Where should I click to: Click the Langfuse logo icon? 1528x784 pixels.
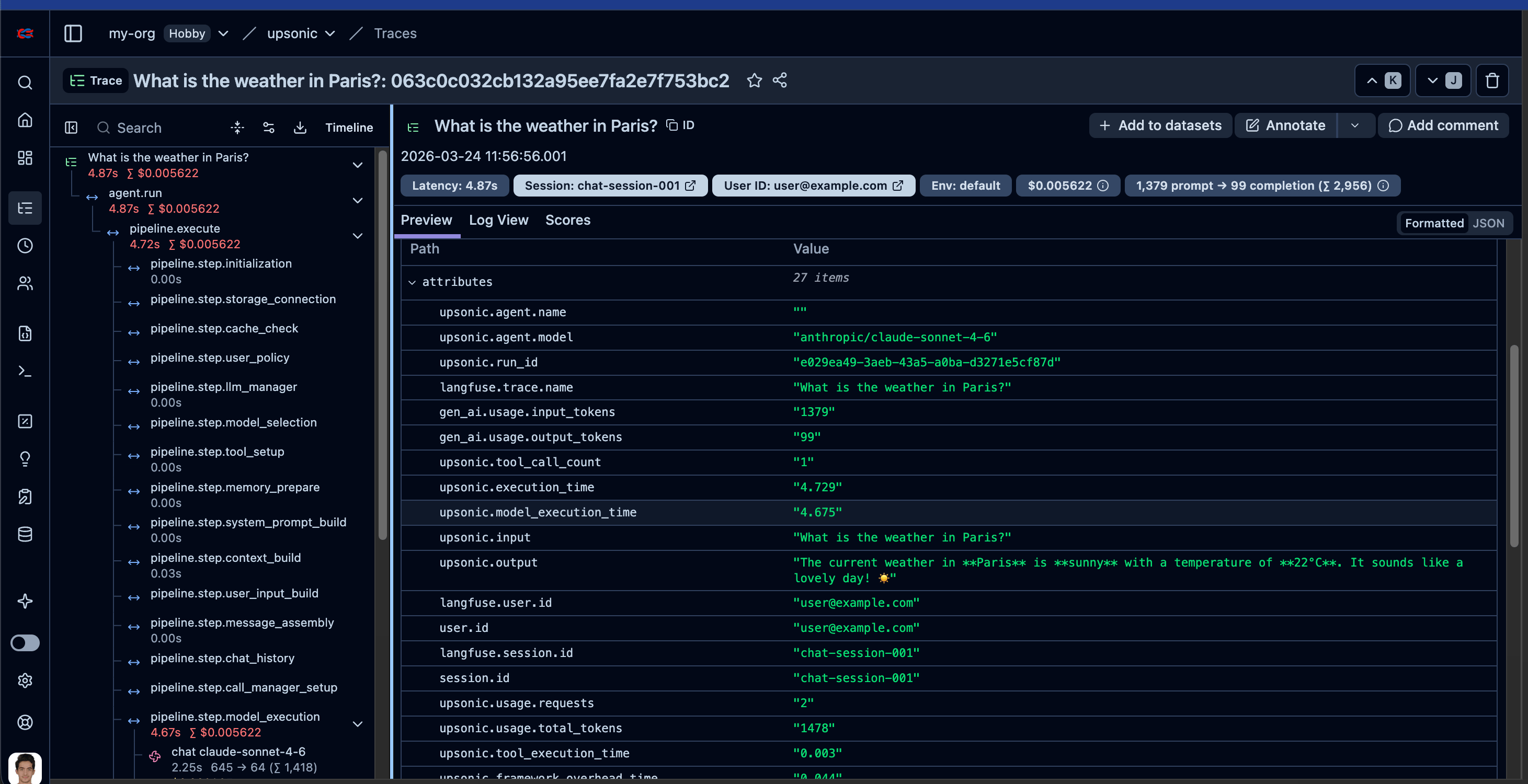pos(25,33)
